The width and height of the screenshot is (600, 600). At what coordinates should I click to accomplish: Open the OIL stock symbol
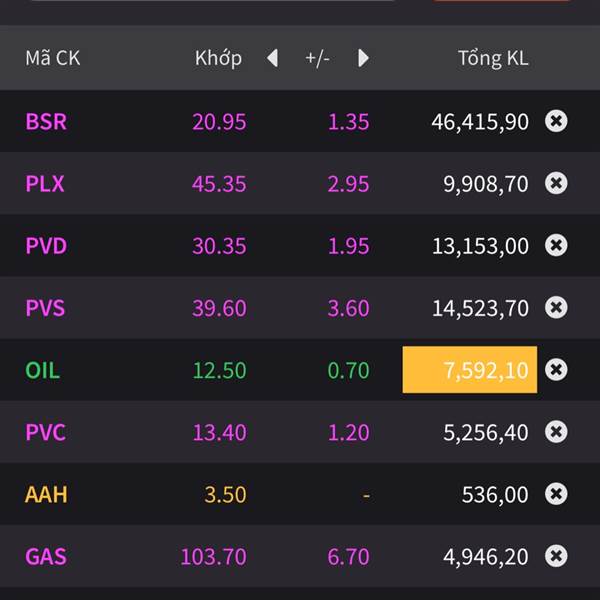[42, 370]
